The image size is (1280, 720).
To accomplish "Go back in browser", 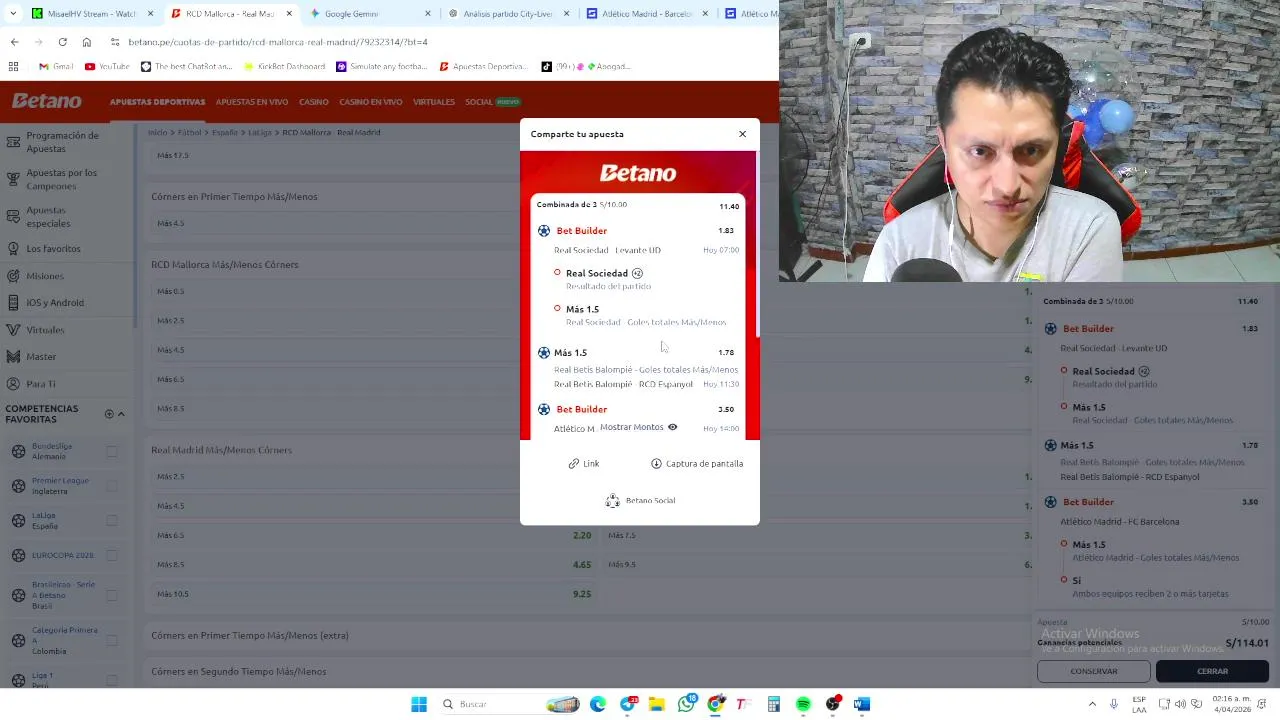I will tap(14, 42).
